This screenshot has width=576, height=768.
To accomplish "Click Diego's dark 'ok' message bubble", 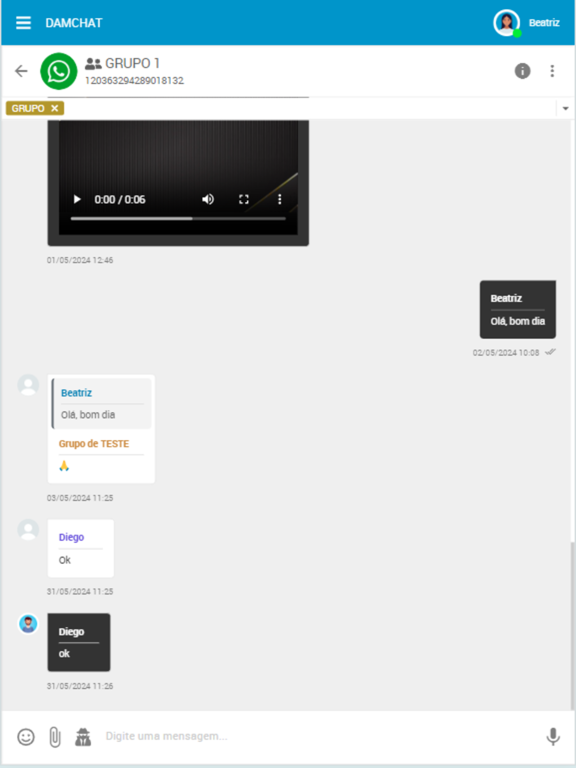I will point(79,642).
